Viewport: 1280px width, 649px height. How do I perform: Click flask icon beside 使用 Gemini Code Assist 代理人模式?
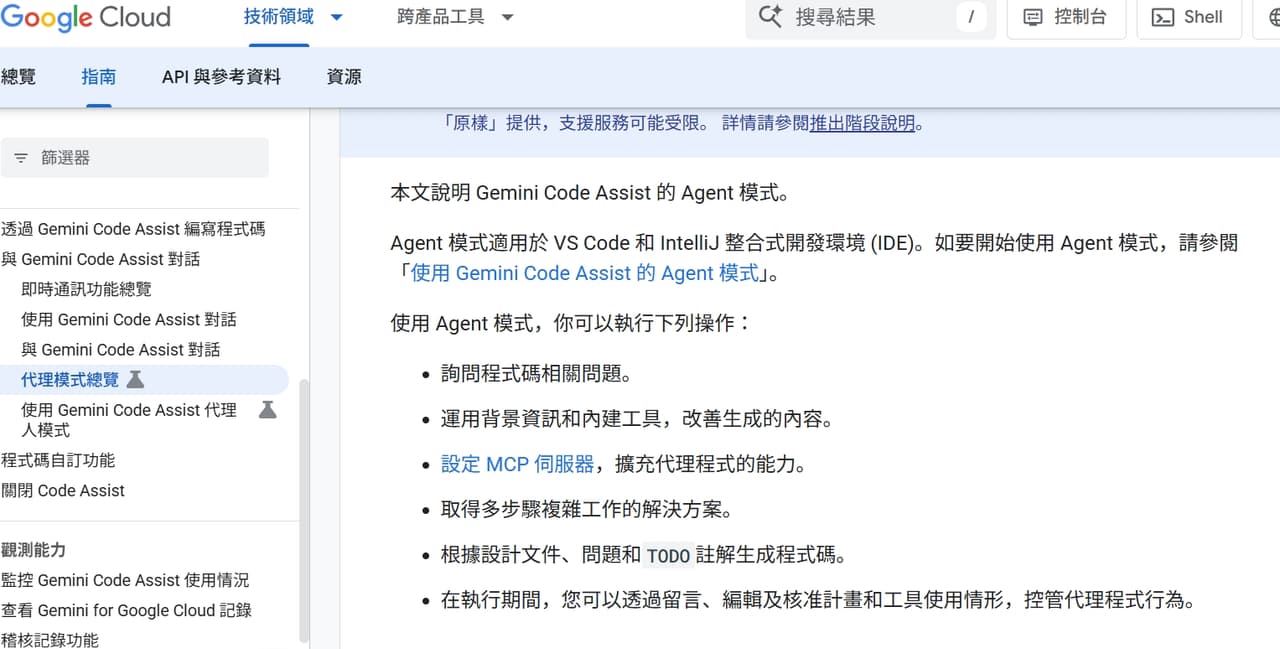[x=267, y=409]
